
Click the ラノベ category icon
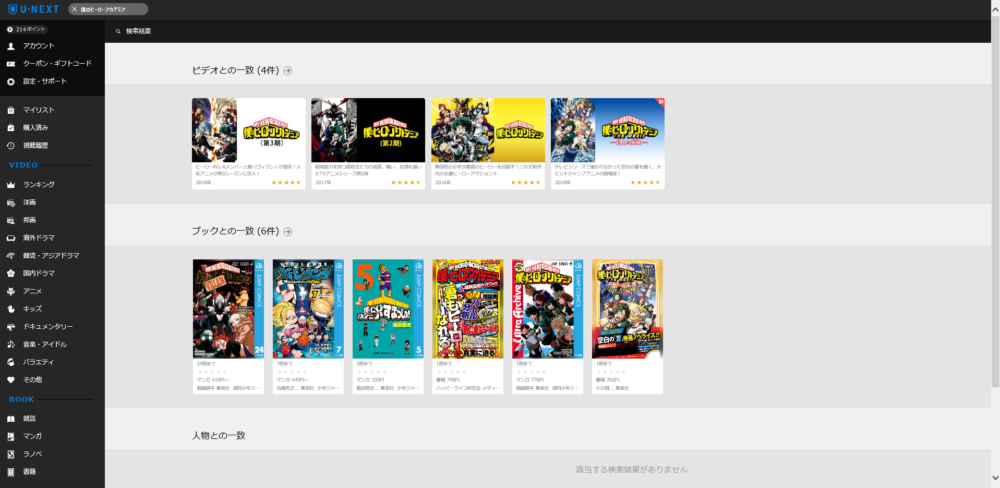(x=11, y=454)
